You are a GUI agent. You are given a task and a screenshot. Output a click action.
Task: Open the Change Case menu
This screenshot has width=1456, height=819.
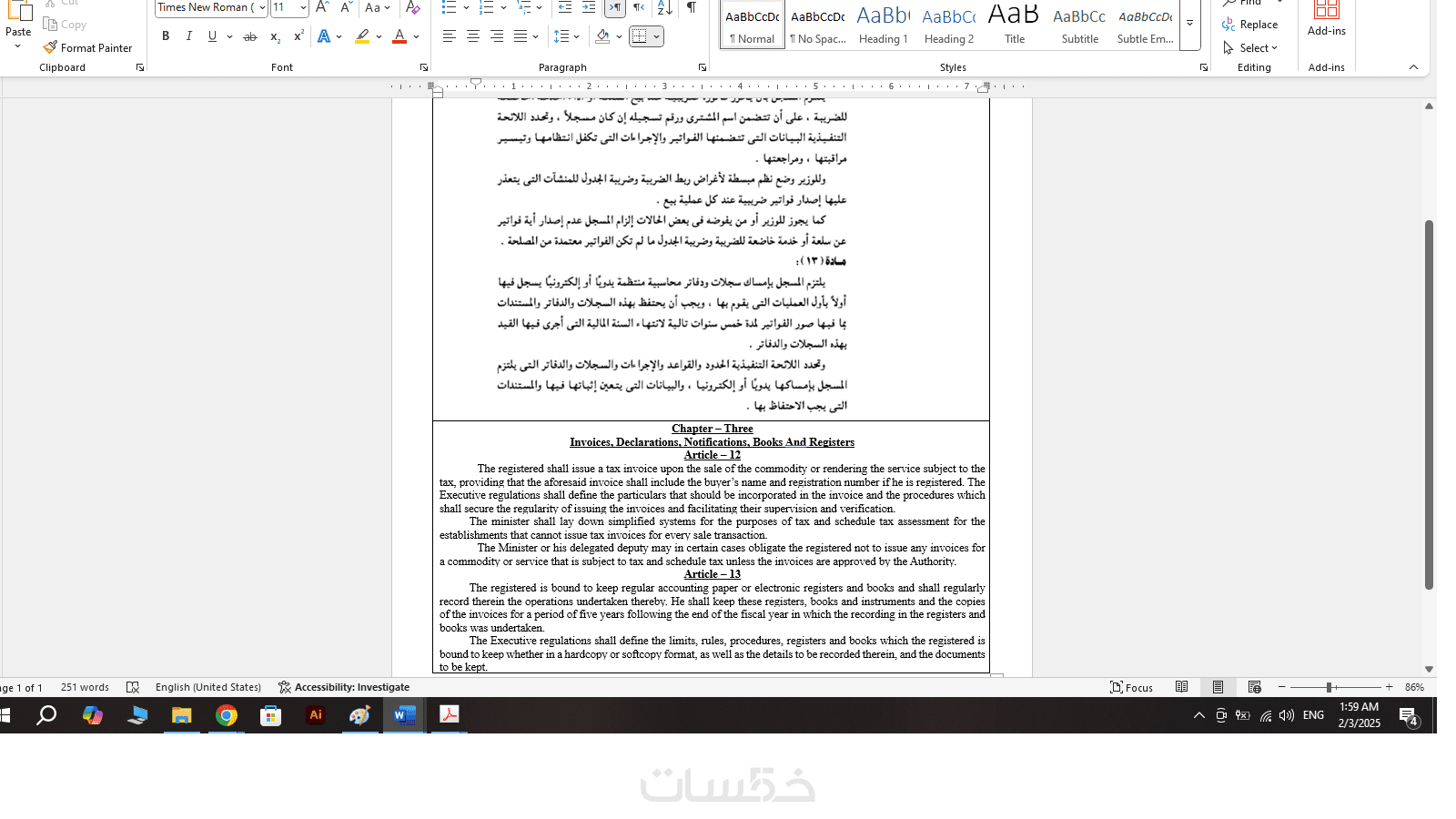coord(378,7)
